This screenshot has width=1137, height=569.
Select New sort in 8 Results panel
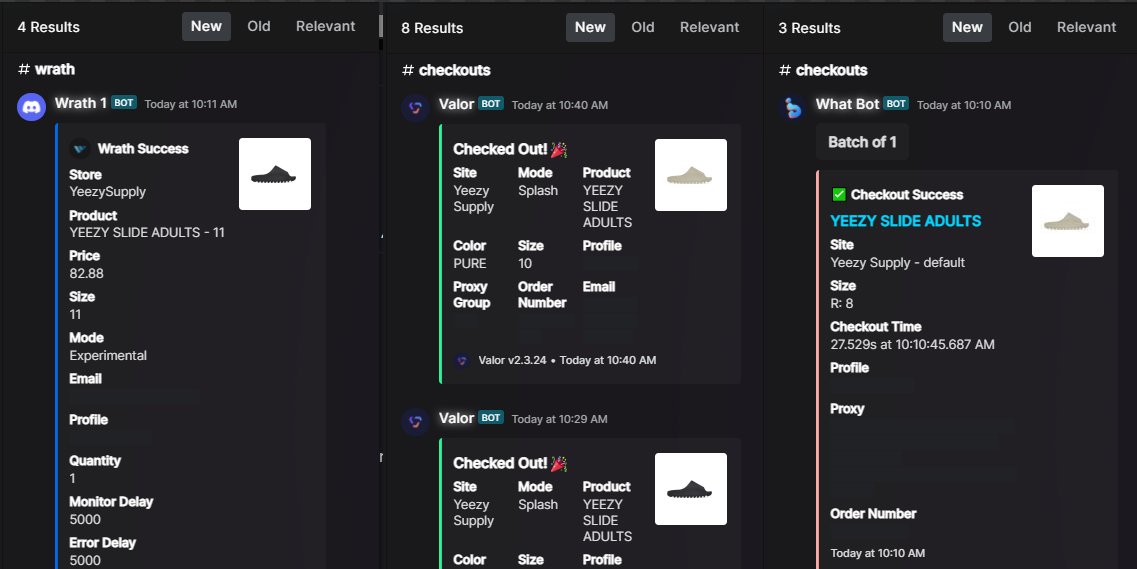[590, 28]
